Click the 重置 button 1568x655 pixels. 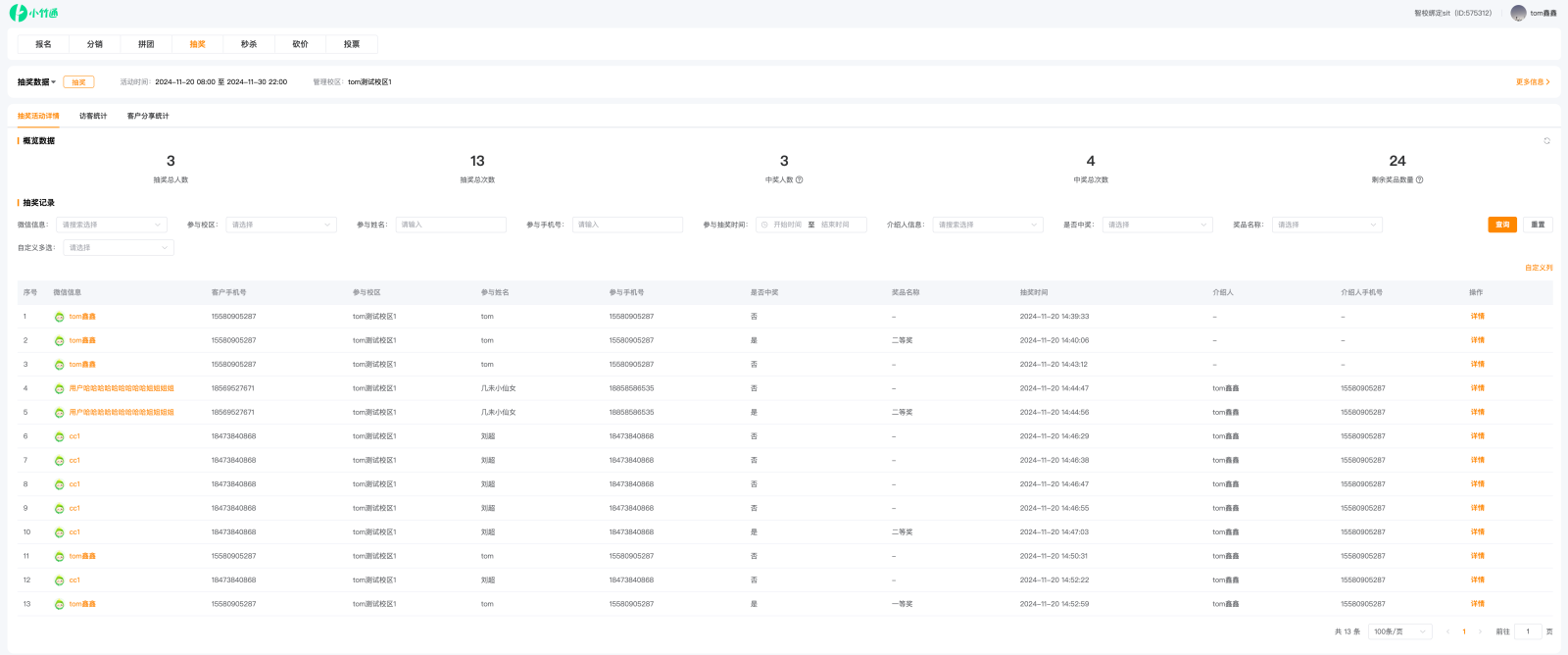[1539, 225]
